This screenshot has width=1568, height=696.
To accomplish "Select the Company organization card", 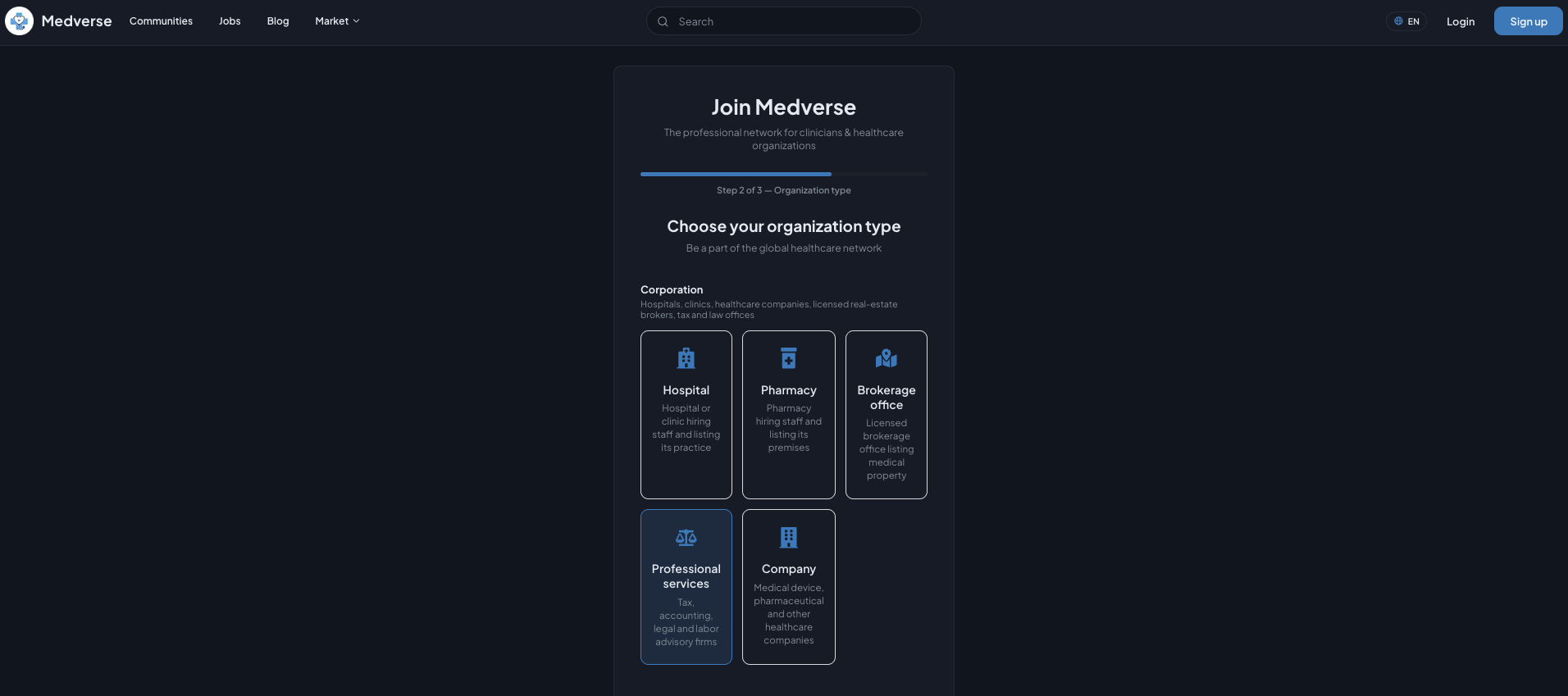I will coord(789,587).
